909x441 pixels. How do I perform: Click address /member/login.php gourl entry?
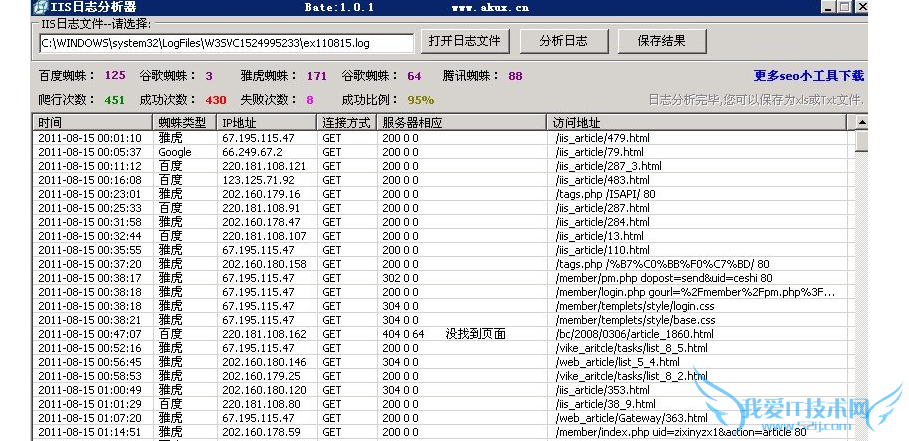(x=695, y=292)
